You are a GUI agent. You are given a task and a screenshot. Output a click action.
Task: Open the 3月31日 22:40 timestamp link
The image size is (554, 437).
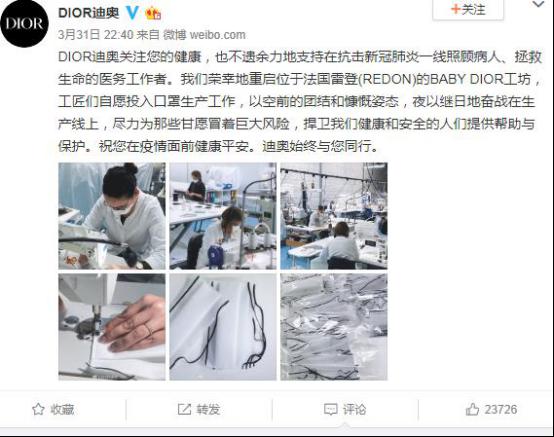pyautogui.click(x=95, y=35)
